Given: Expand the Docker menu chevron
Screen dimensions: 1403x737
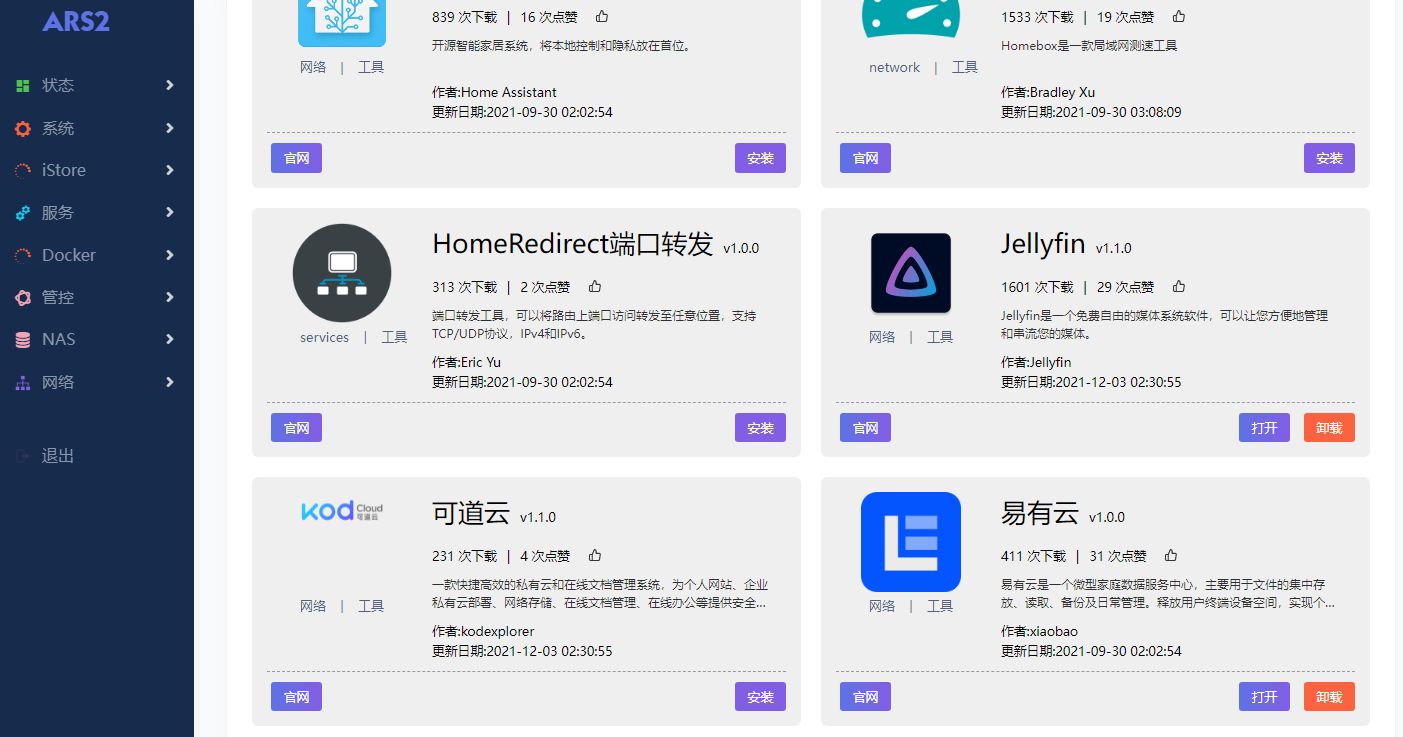Looking at the screenshot, I should tap(170, 255).
